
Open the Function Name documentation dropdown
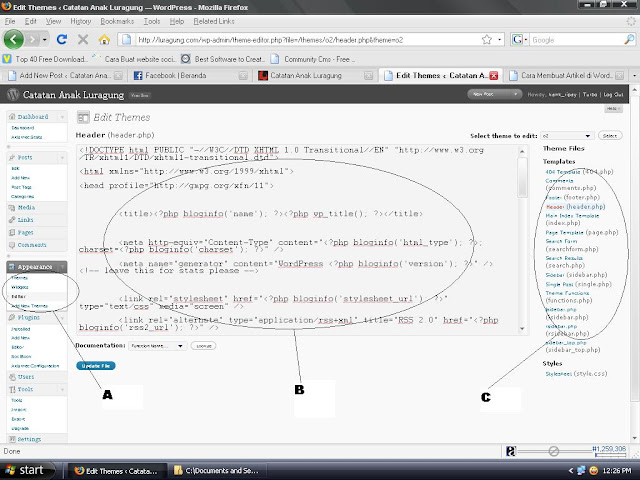point(157,346)
